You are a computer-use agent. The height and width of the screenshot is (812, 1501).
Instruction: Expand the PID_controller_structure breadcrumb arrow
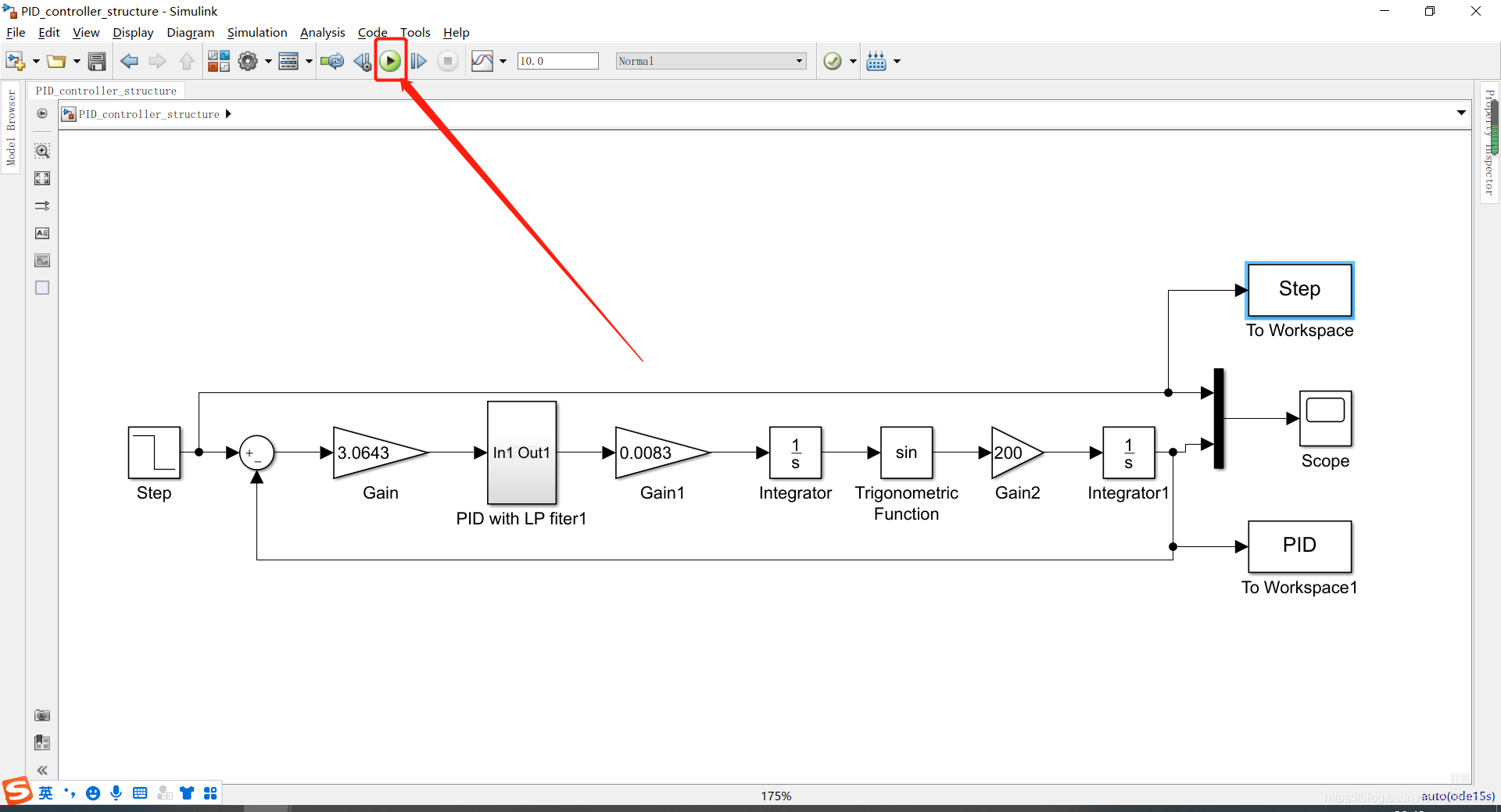(x=227, y=114)
